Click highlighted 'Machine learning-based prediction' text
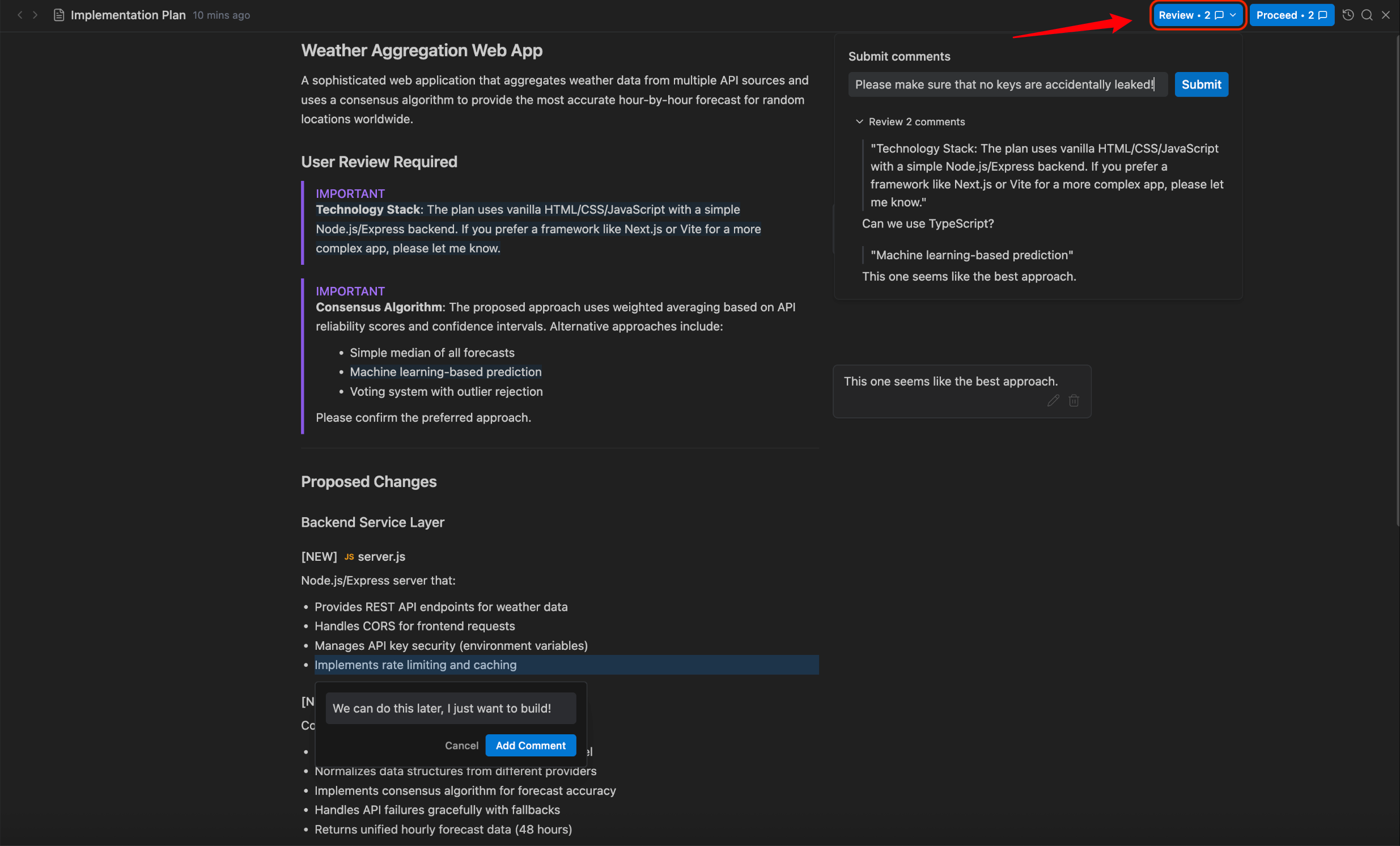 point(446,372)
